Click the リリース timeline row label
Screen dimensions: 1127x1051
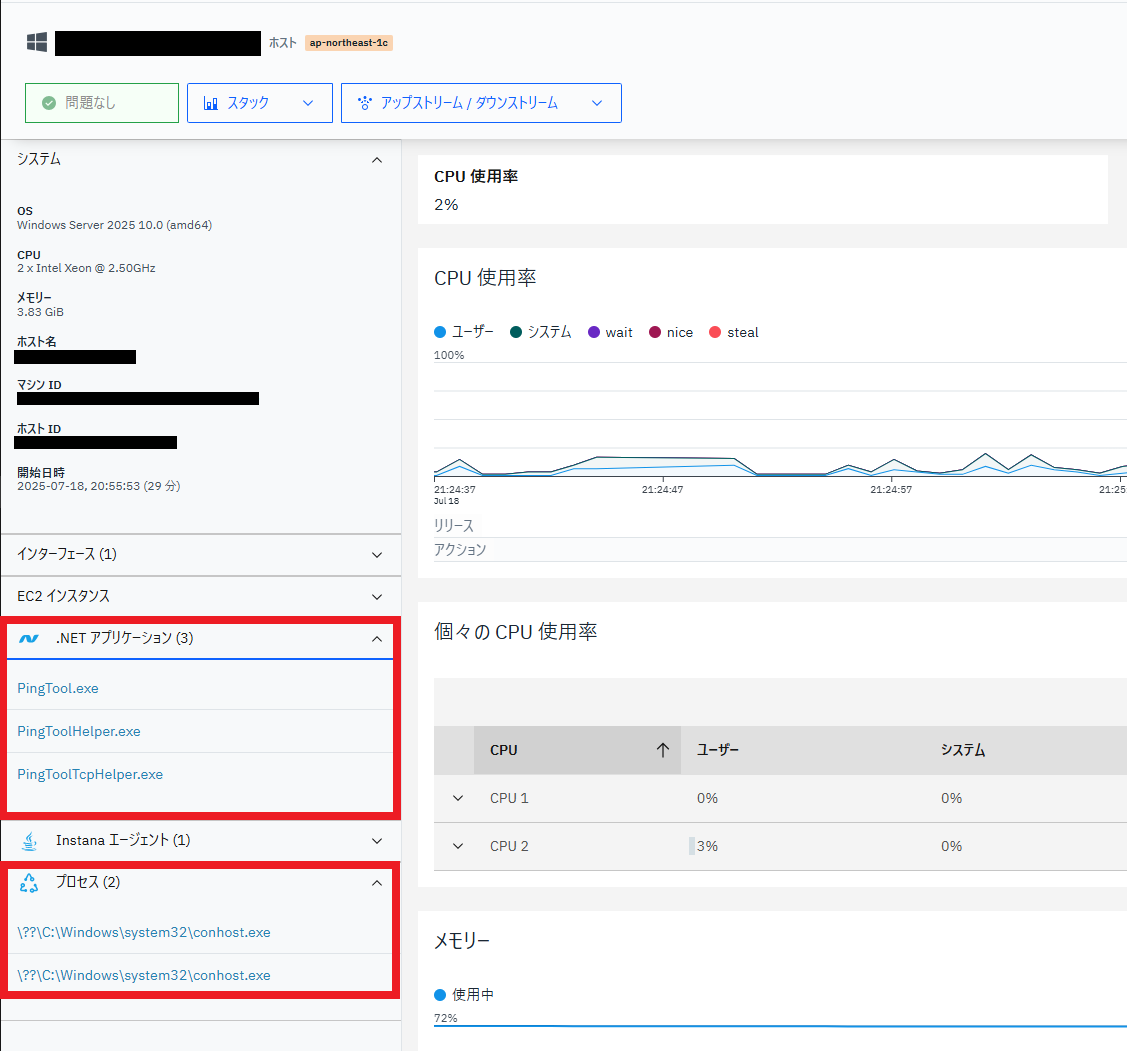(454, 526)
